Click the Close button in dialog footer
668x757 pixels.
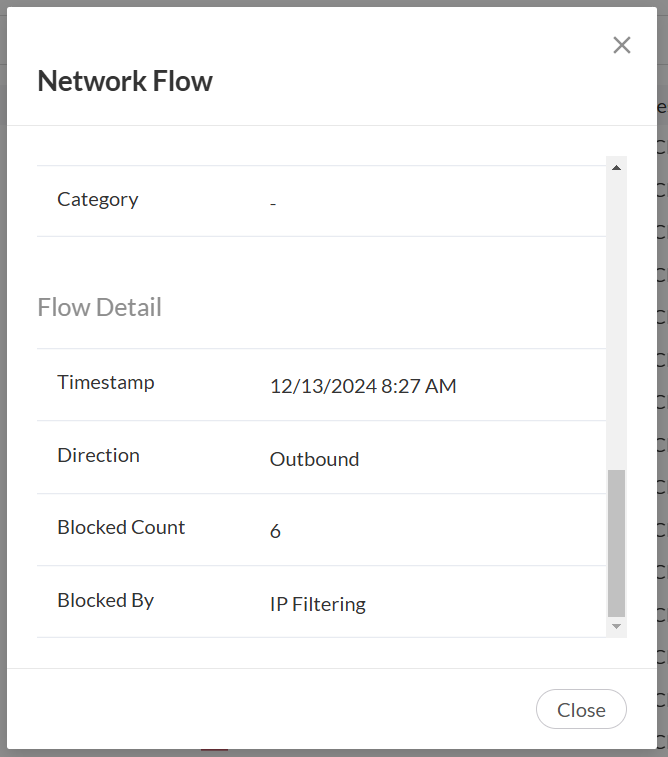(581, 709)
